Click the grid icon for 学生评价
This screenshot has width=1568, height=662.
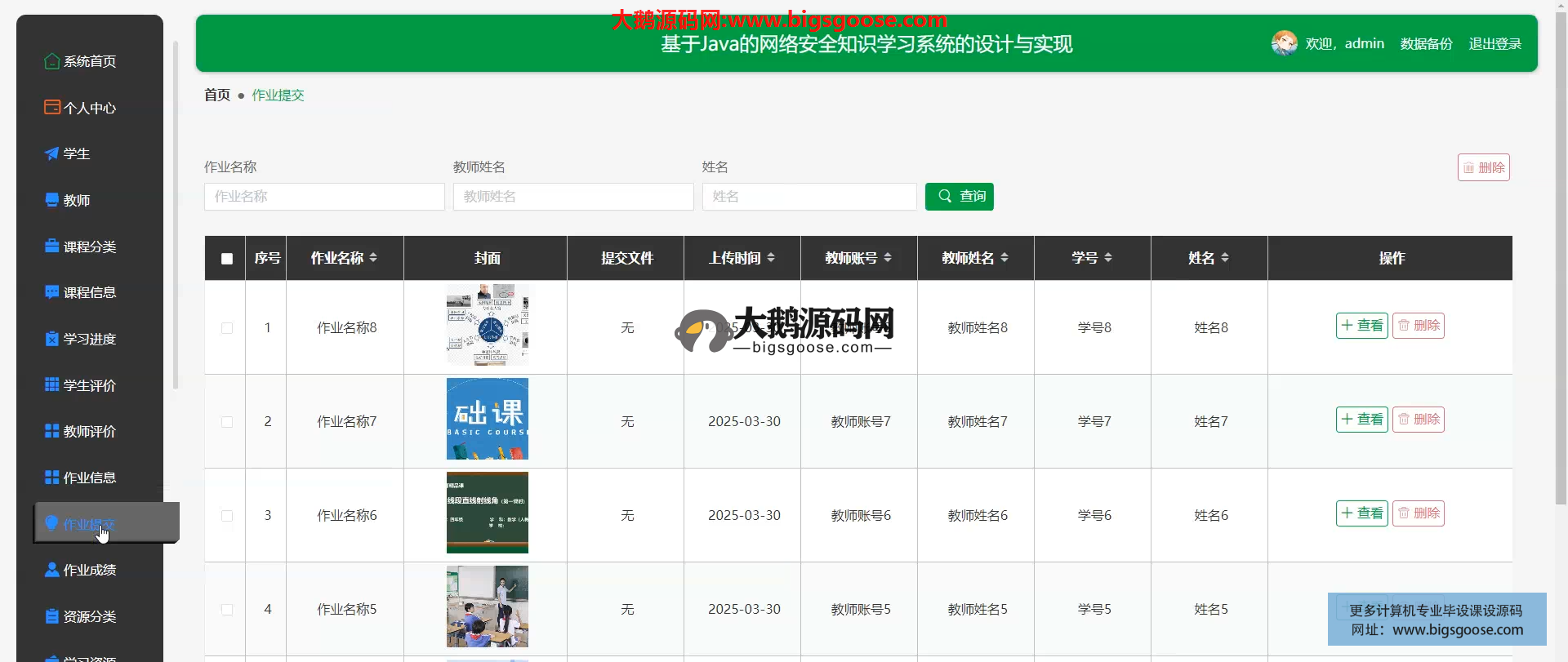pos(51,384)
